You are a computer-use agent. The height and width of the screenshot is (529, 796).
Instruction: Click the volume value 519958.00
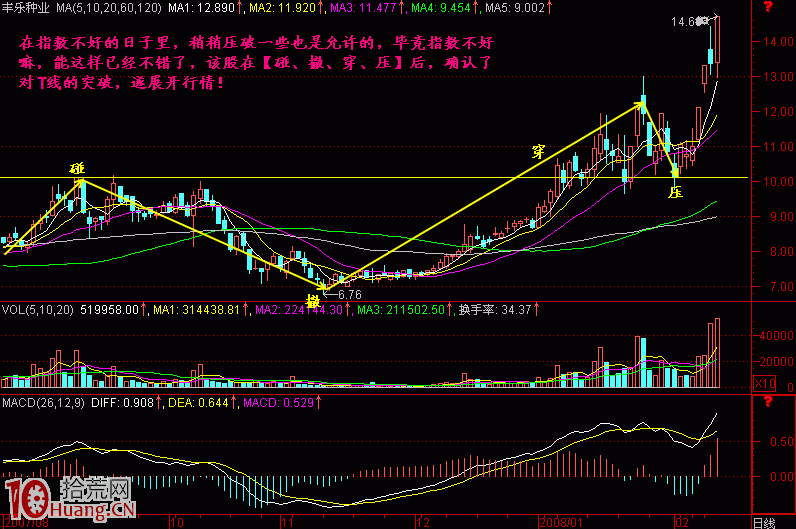tap(109, 309)
